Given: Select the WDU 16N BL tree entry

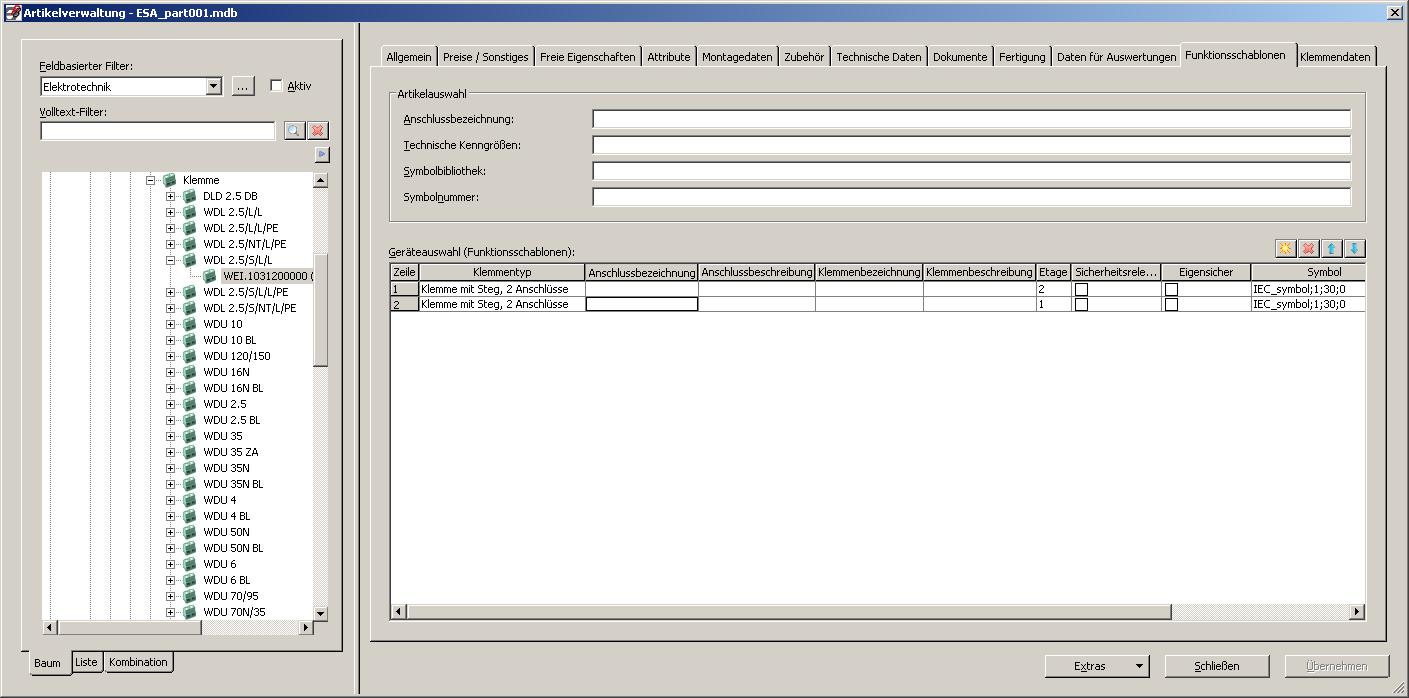Looking at the screenshot, I should (233, 388).
